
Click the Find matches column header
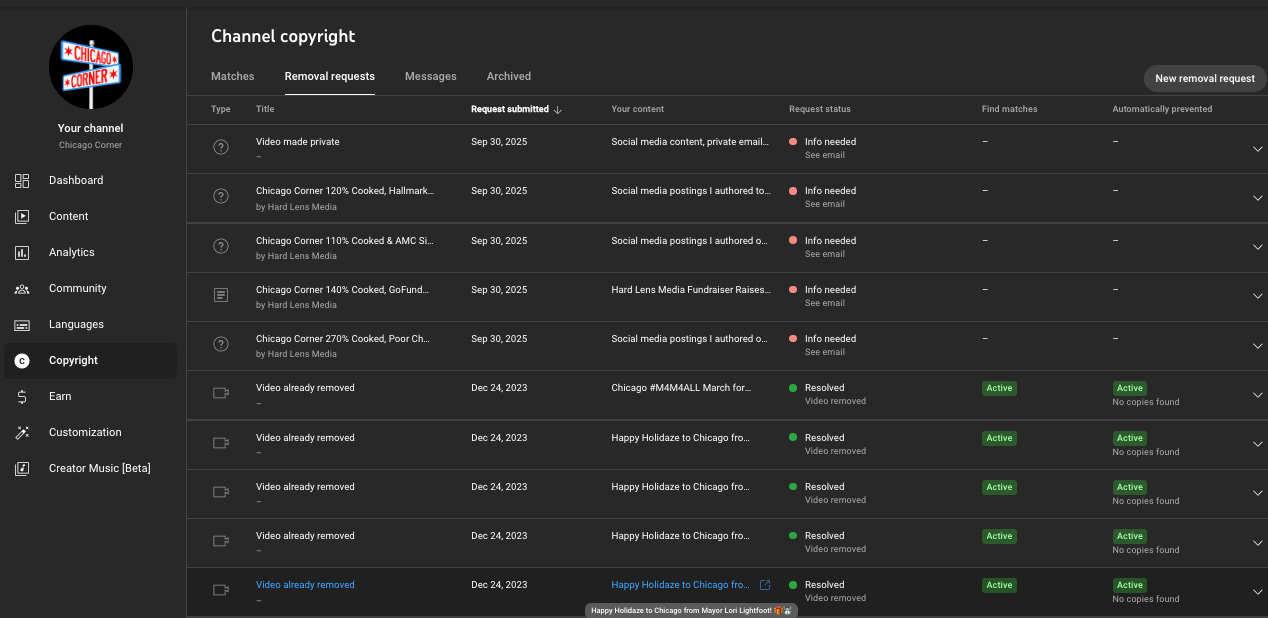tap(1010, 110)
